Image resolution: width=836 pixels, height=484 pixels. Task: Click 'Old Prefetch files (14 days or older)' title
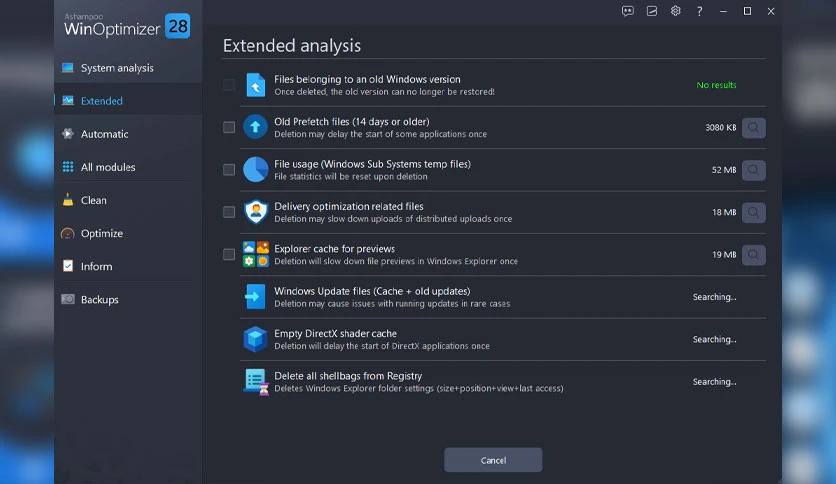pyautogui.click(x=352, y=122)
